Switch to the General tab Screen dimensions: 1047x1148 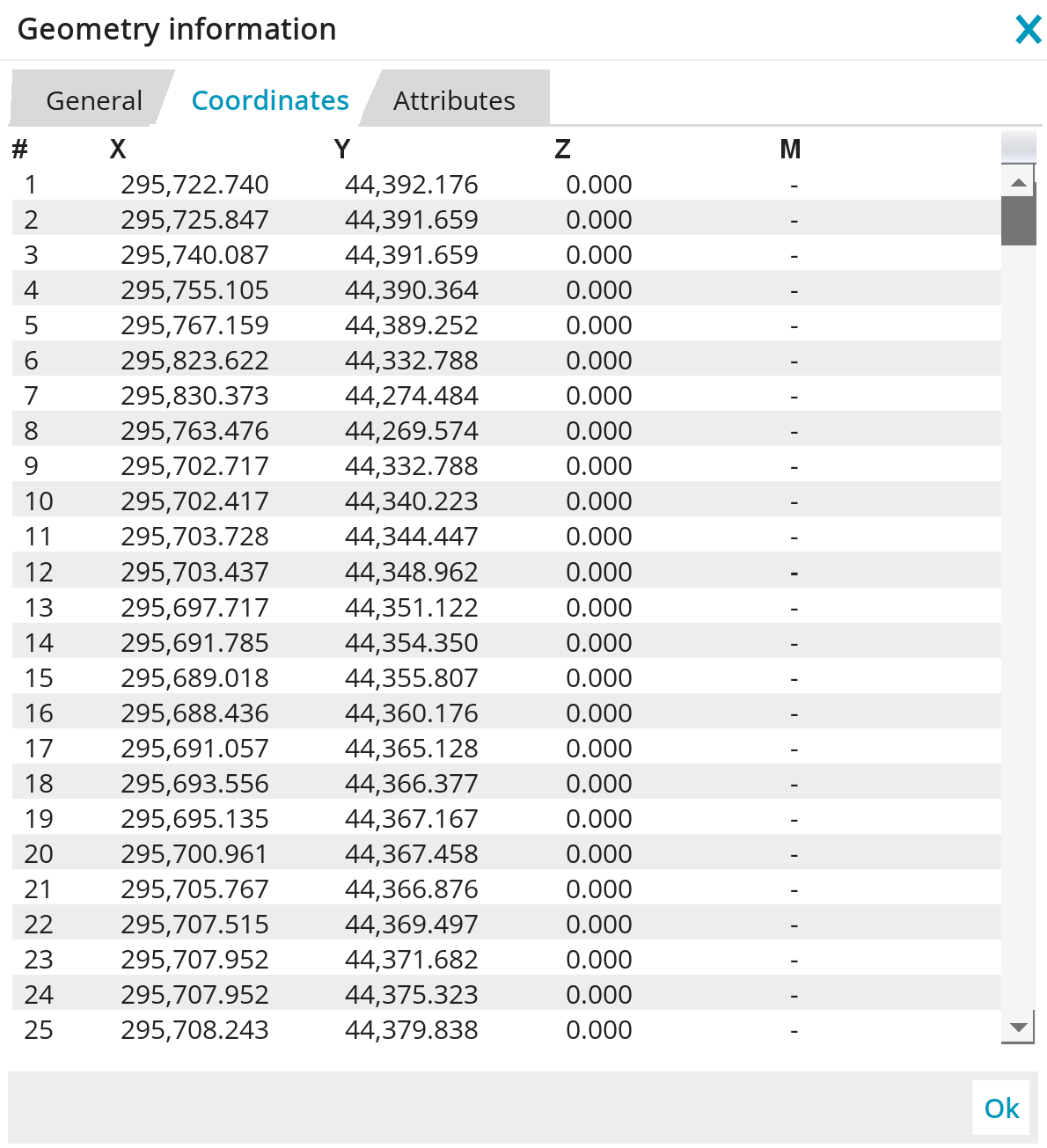(93, 101)
